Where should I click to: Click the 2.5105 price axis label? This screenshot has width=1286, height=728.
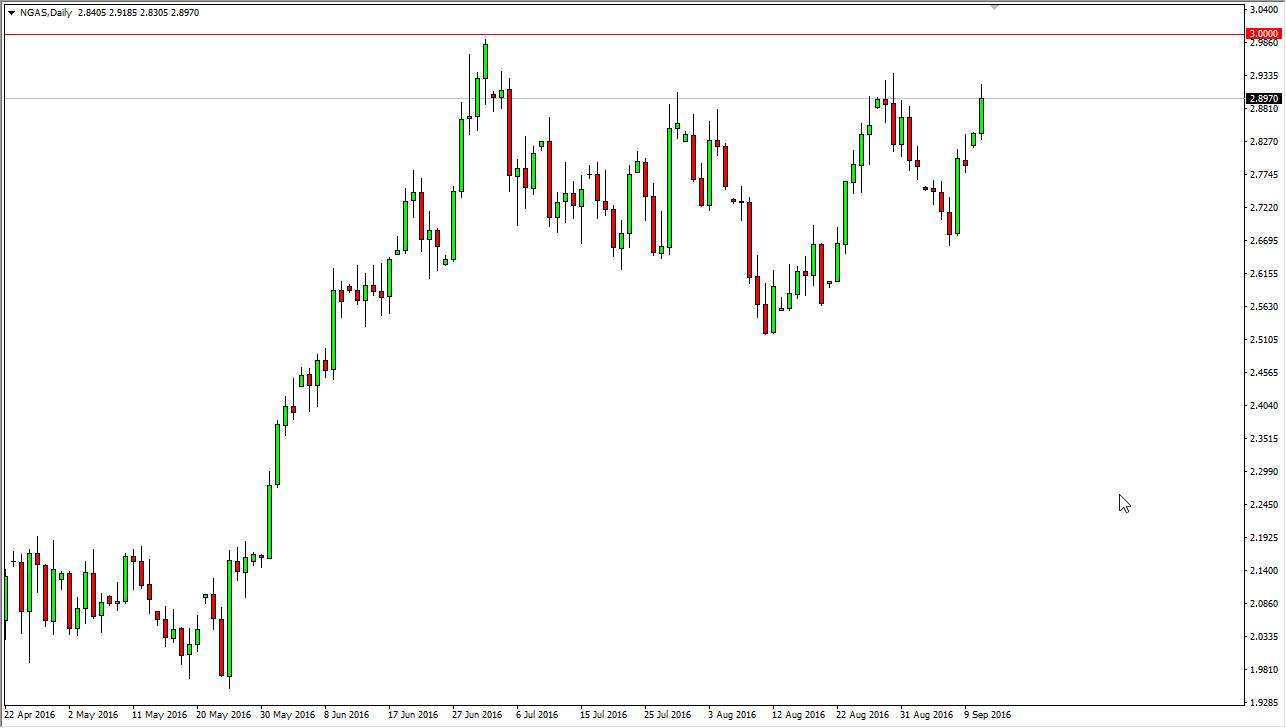(x=1264, y=340)
